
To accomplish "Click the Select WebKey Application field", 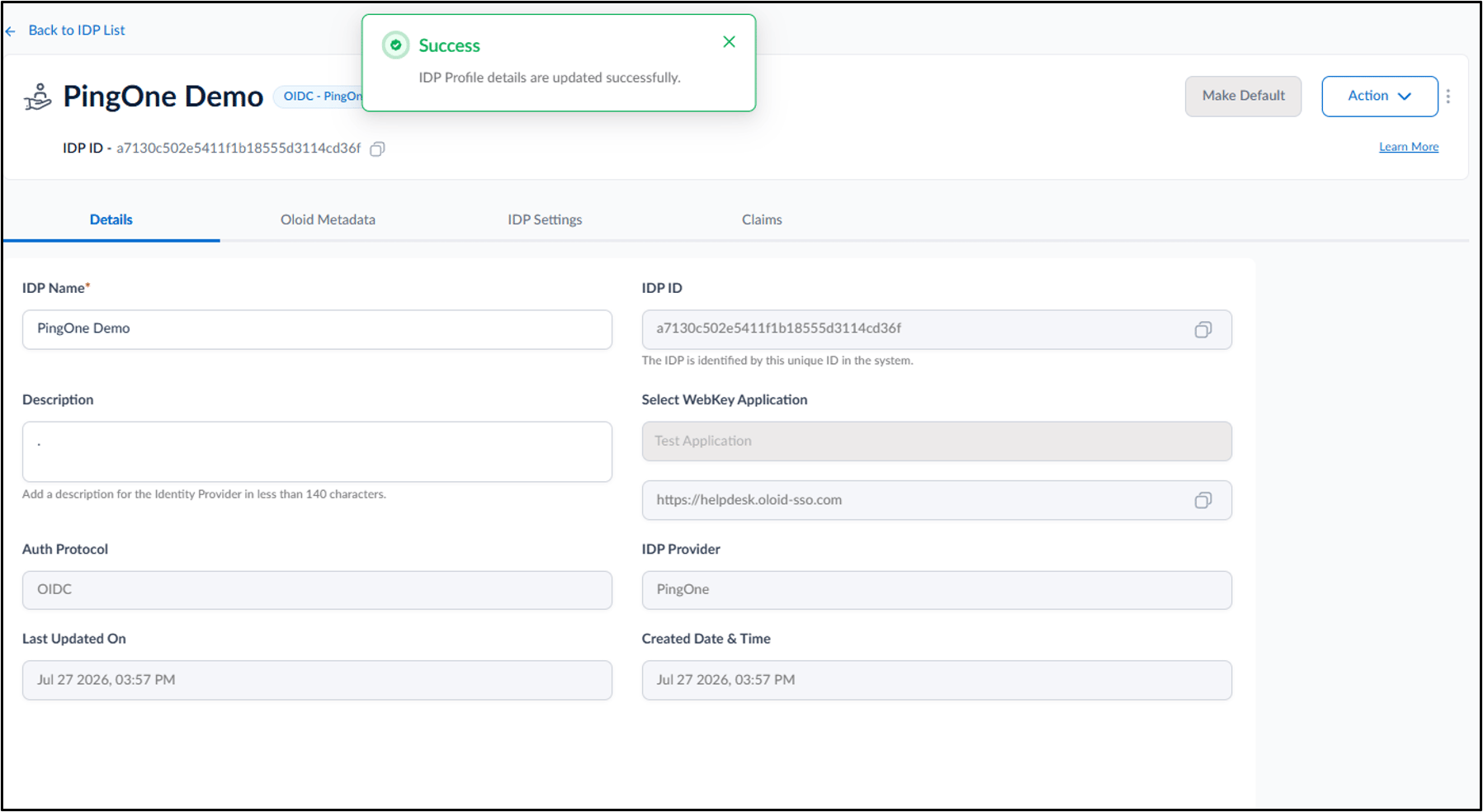I will pos(937,441).
